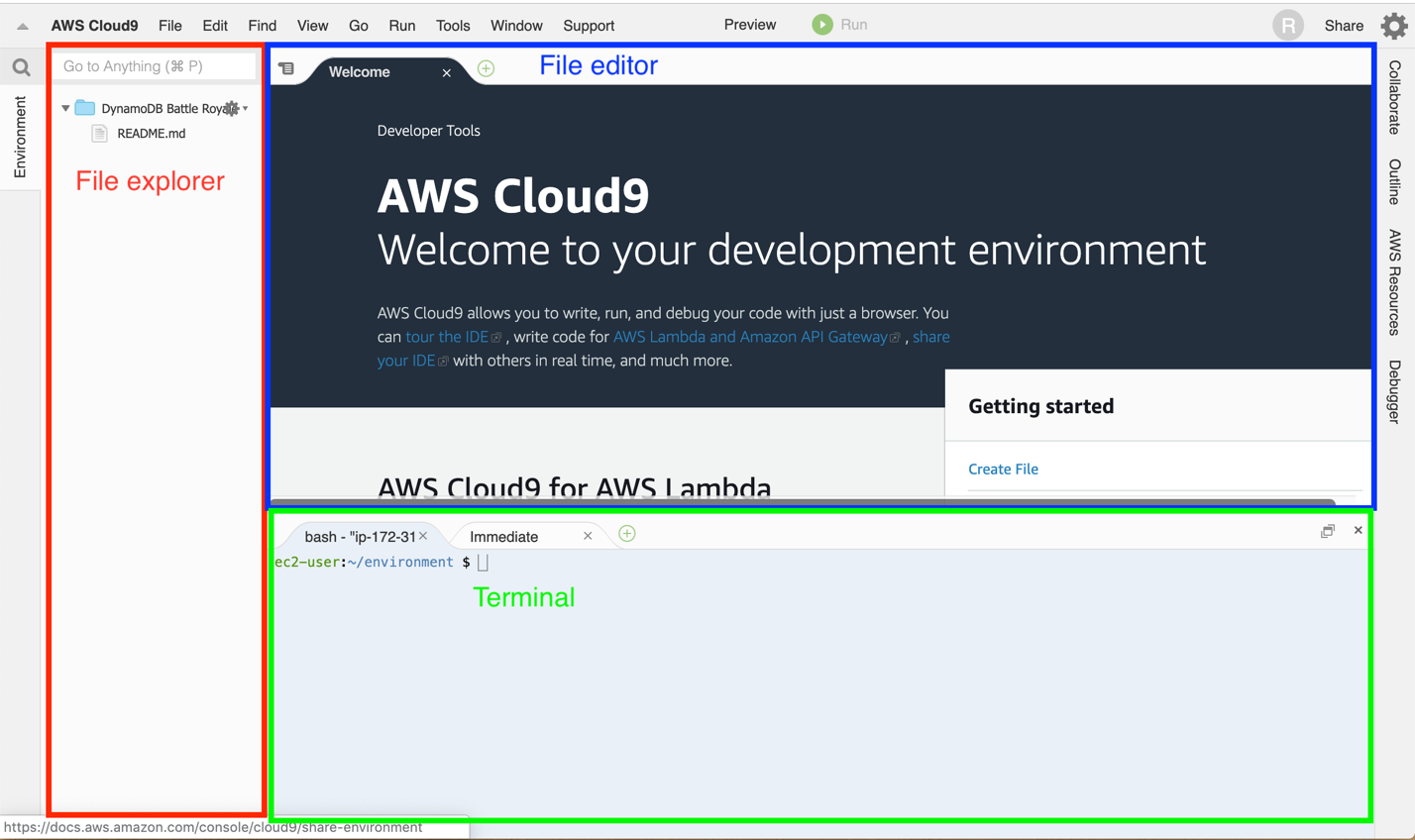
Task: Maximize the terminal panel with expand icon
Action: 1327,531
